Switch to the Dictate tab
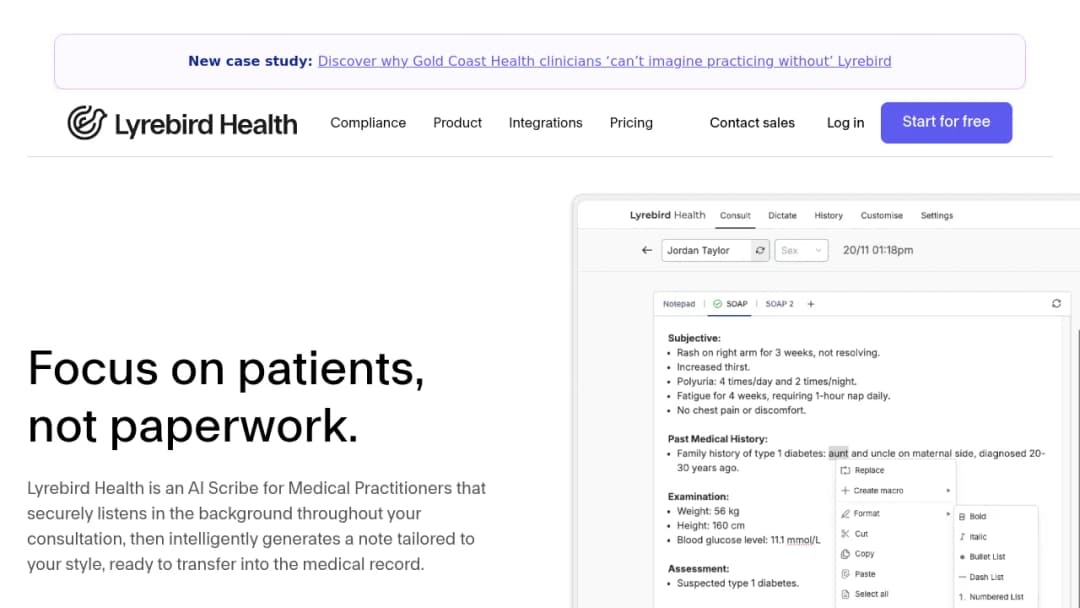 point(782,216)
